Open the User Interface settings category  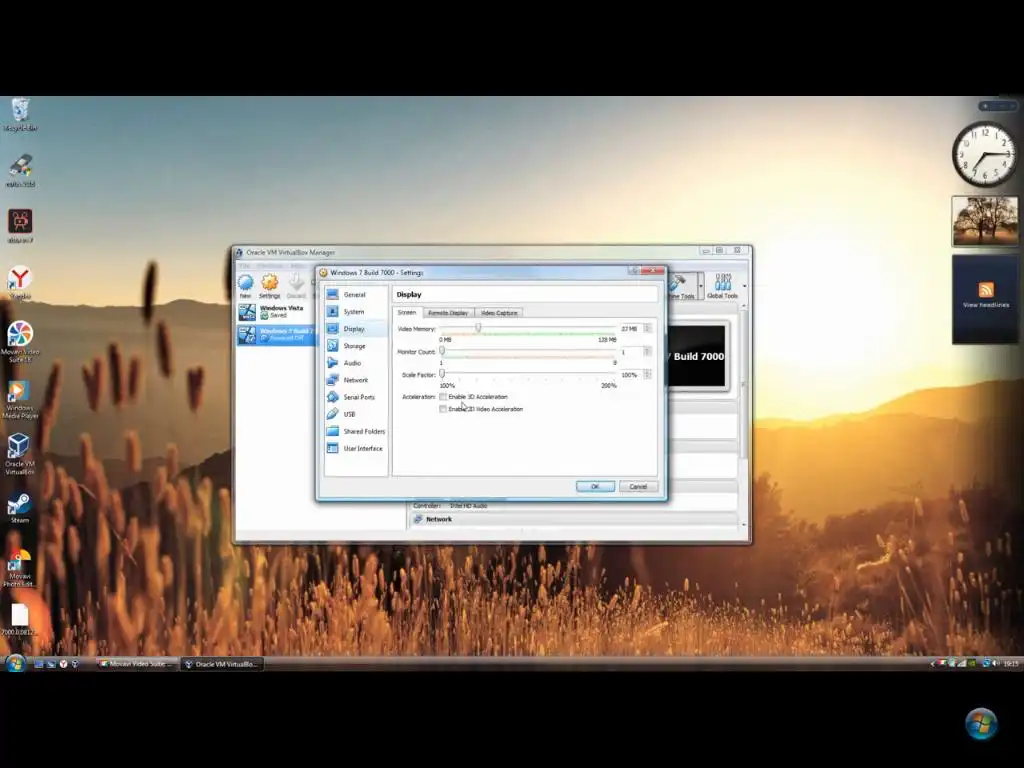356,448
